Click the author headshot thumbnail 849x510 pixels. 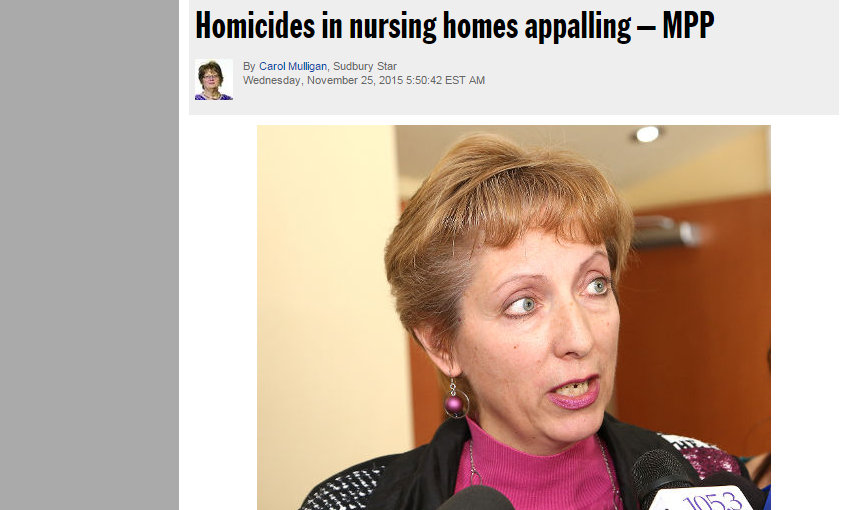[214, 80]
